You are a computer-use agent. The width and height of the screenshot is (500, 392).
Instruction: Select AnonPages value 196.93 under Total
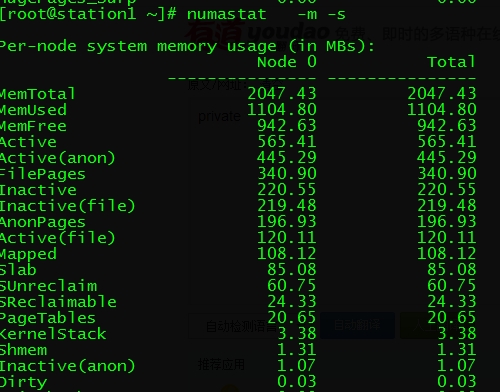pyautogui.click(x=447, y=222)
